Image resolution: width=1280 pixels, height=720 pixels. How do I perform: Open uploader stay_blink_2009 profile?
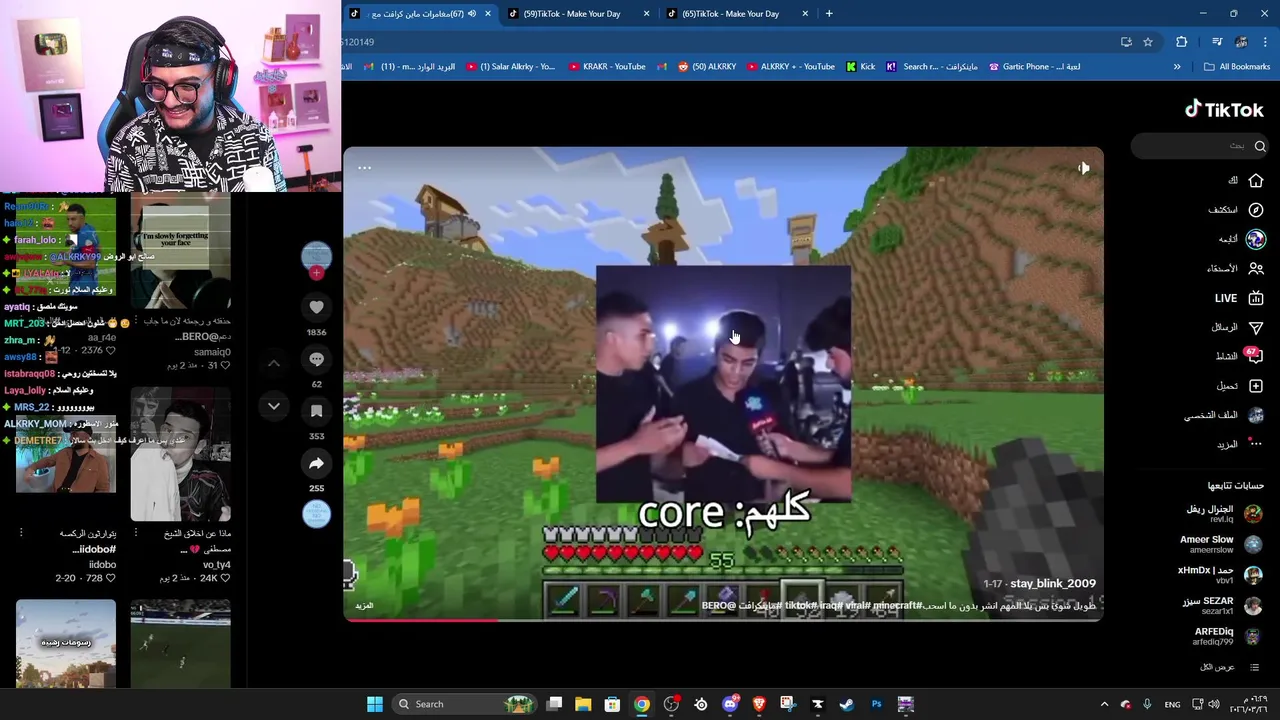[x=1052, y=583]
